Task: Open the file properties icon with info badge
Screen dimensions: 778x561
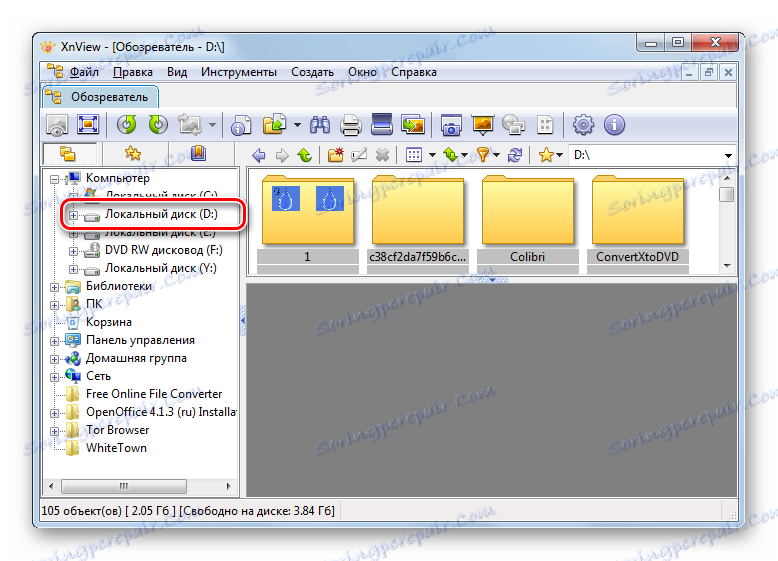Action: [x=241, y=125]
